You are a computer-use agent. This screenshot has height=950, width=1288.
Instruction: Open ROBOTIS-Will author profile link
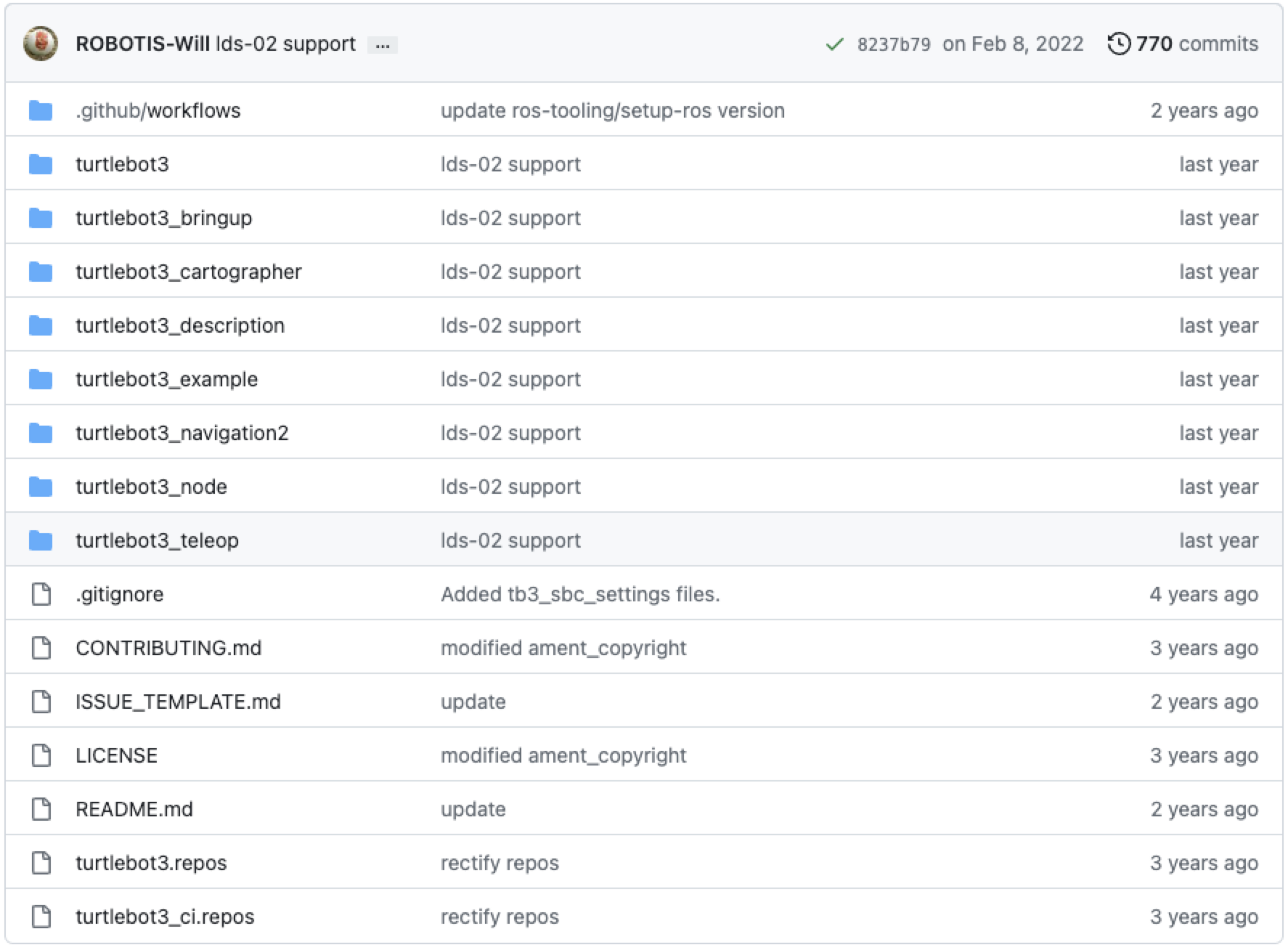(x=142, y=44)
